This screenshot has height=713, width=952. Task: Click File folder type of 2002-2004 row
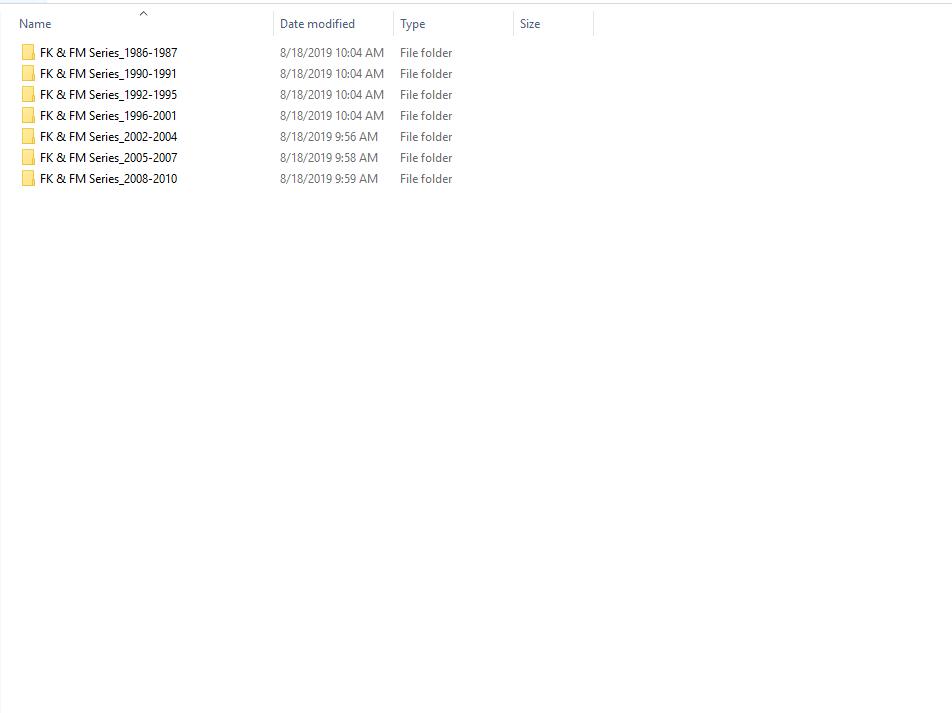426,137
